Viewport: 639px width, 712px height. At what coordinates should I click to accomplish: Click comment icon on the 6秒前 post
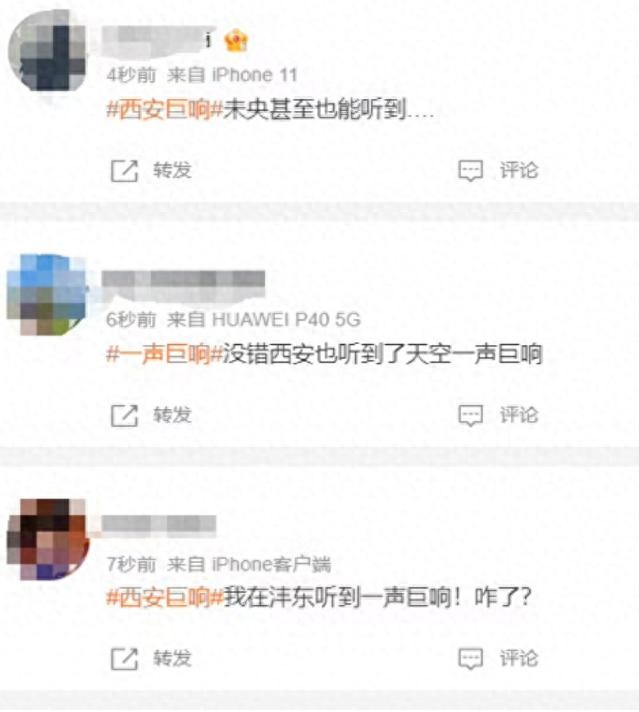click(470, 415)
